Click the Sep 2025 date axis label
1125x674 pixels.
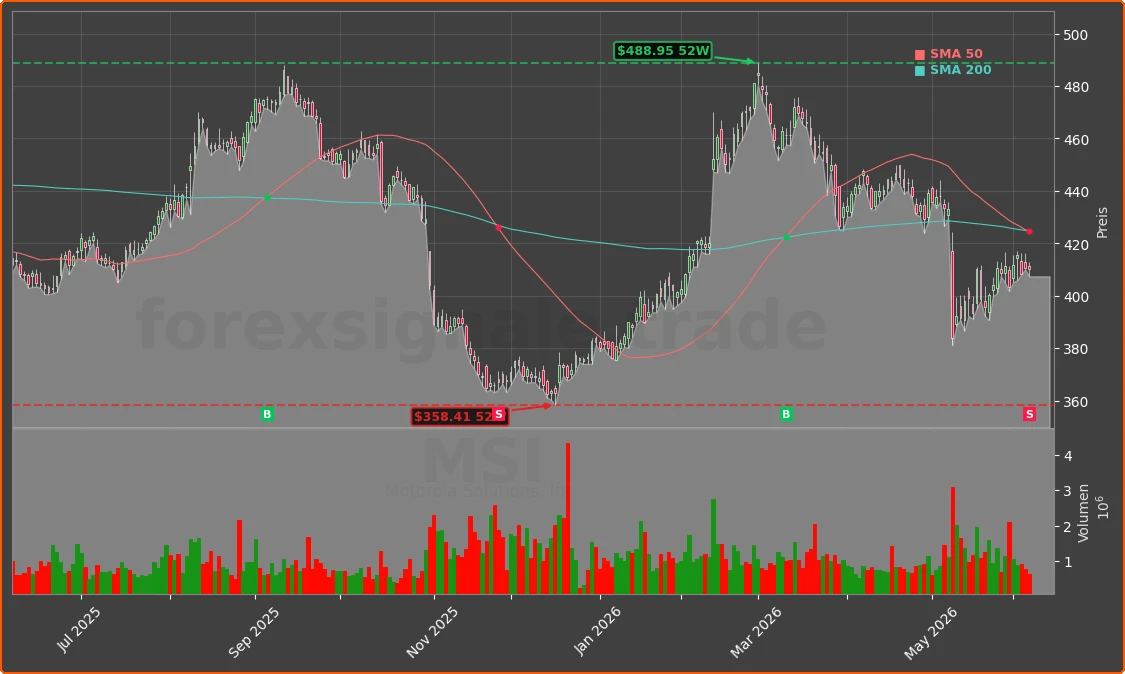(x=253, y=632)
